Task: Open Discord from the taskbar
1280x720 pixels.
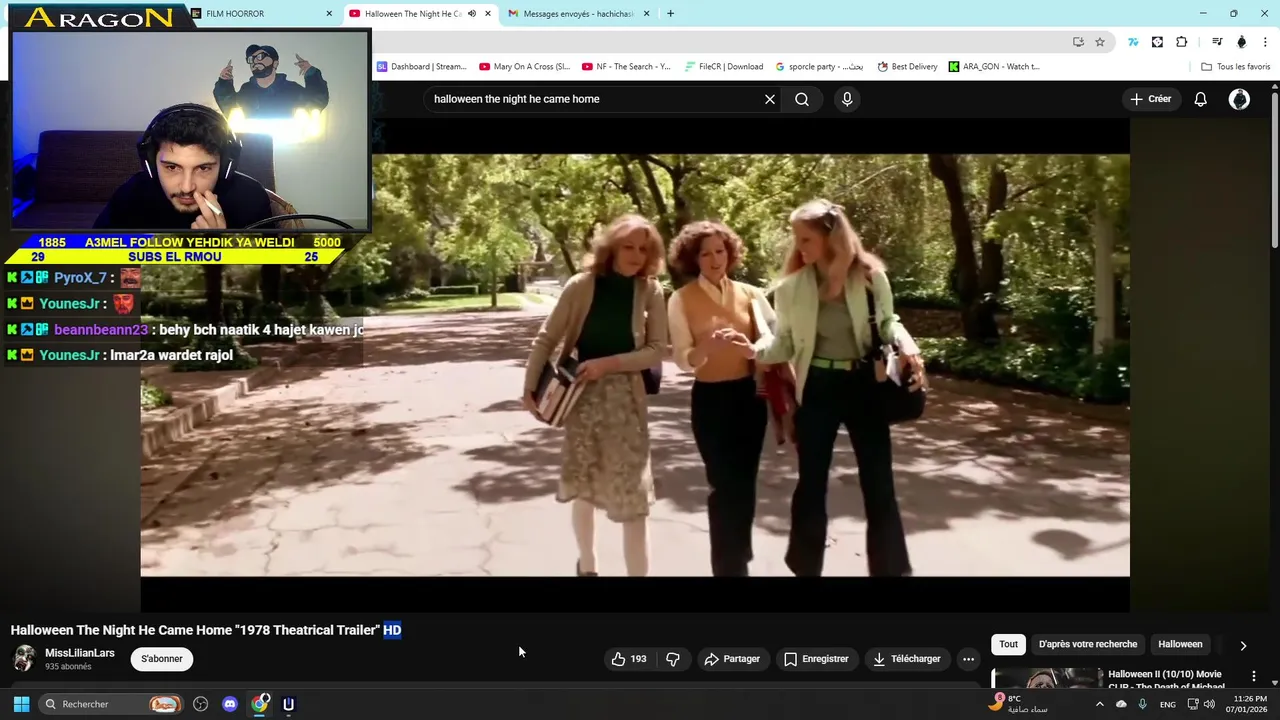Action: tap(230, 704)
